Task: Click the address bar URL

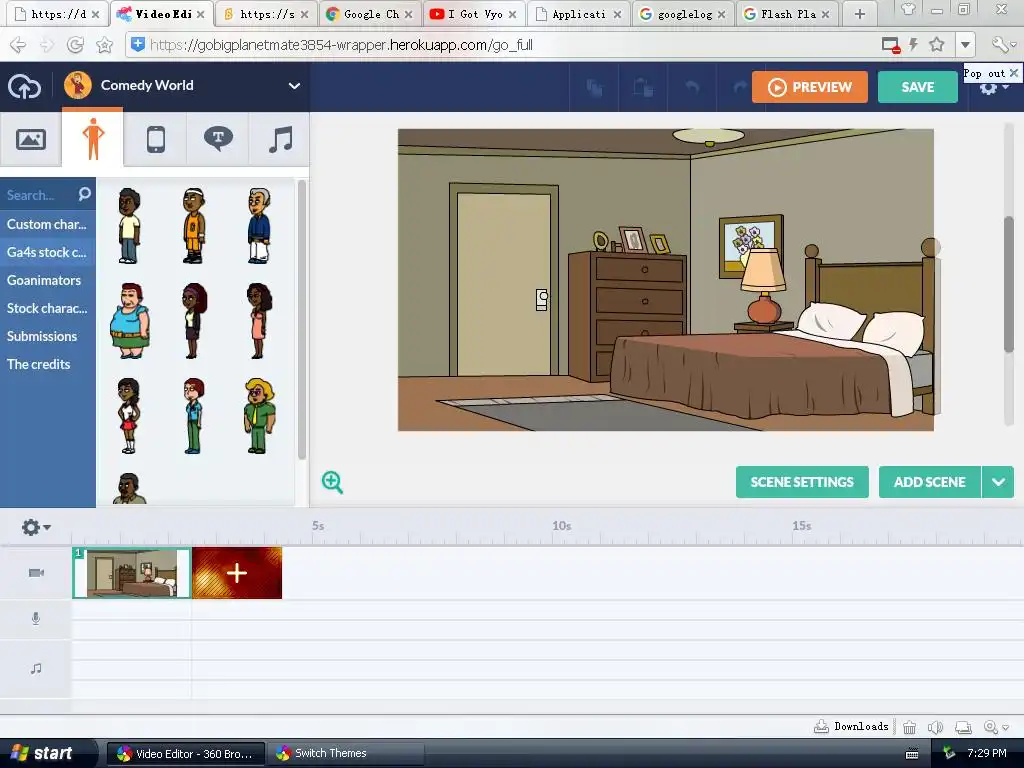Action: [342, 45]
